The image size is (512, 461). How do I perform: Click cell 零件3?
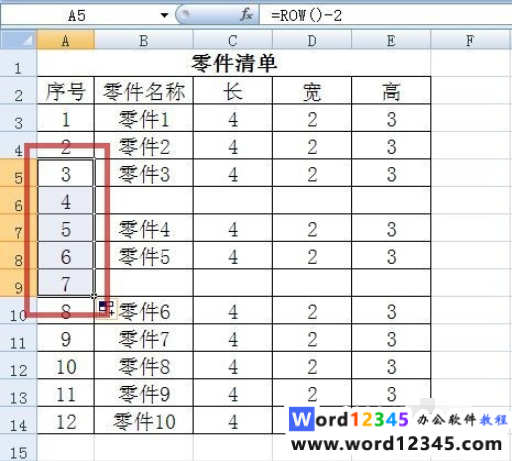(144, 173)
